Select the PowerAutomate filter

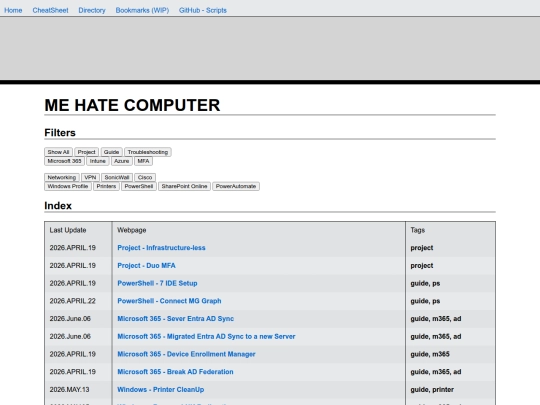(x=236, y=186)
